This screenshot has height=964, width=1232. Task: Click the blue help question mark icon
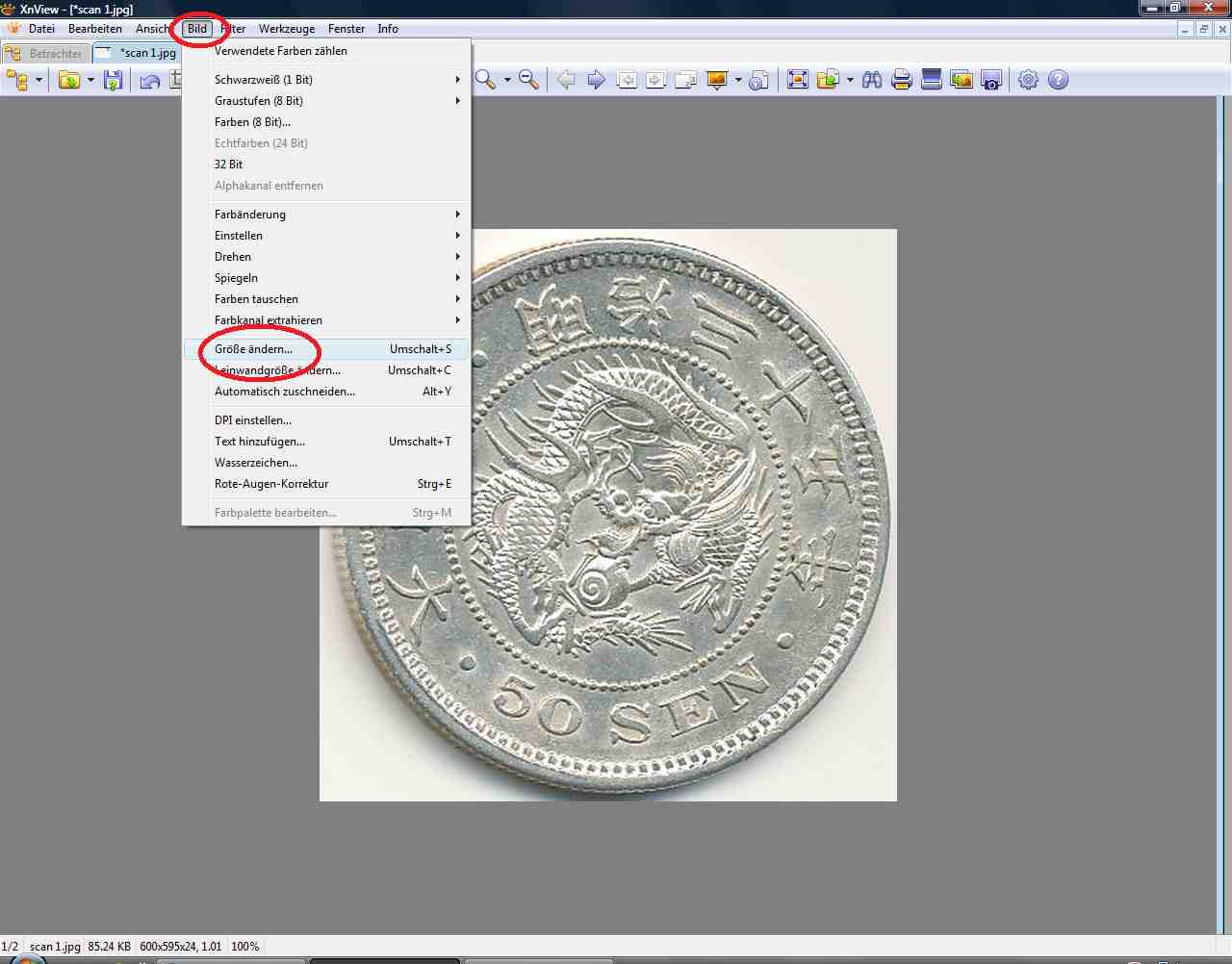pyautogui.click(x=1058, y=80)
